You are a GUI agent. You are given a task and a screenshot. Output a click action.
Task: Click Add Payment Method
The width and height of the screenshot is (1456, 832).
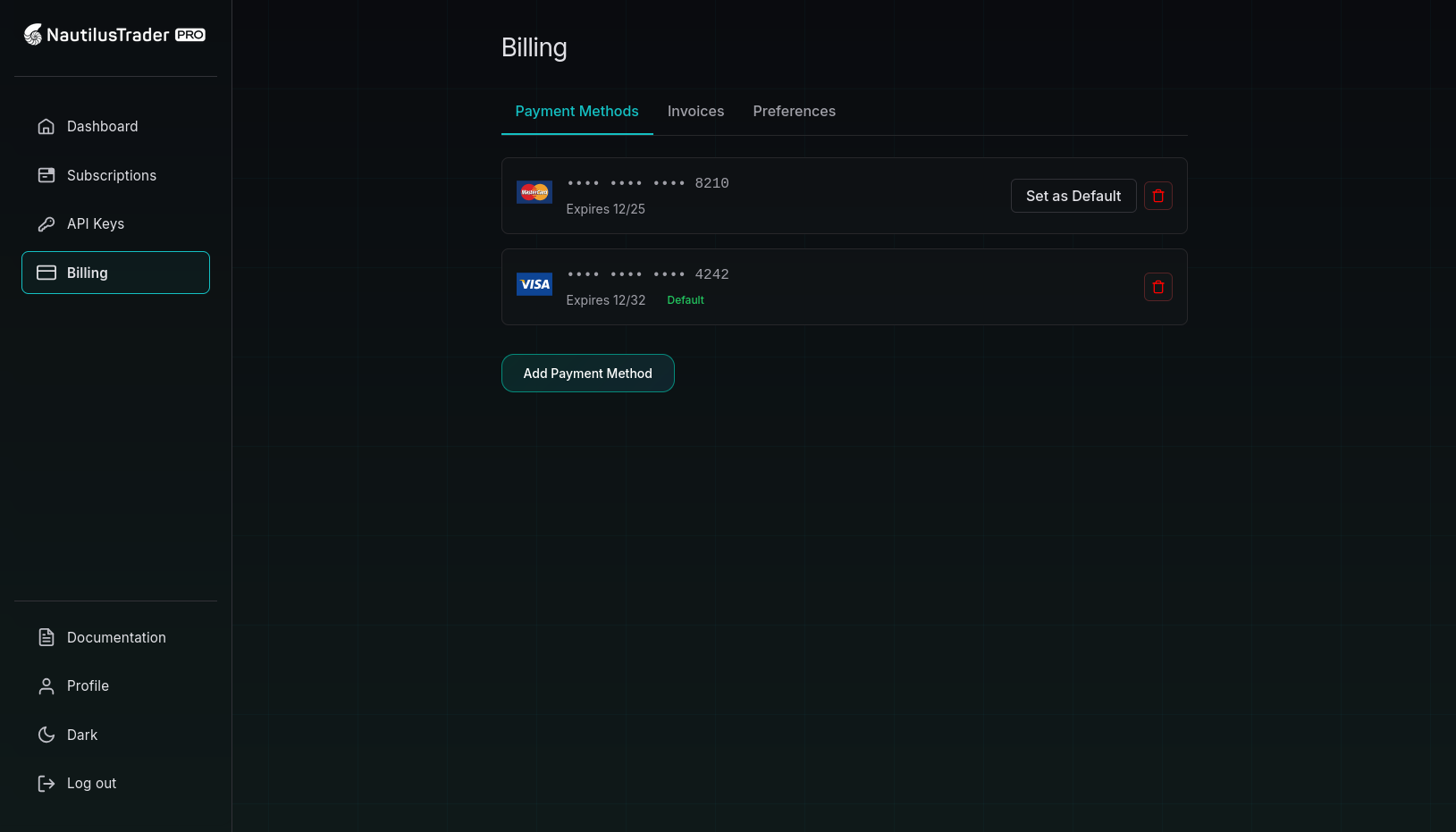pyautogui.click(x=587, y=373)
